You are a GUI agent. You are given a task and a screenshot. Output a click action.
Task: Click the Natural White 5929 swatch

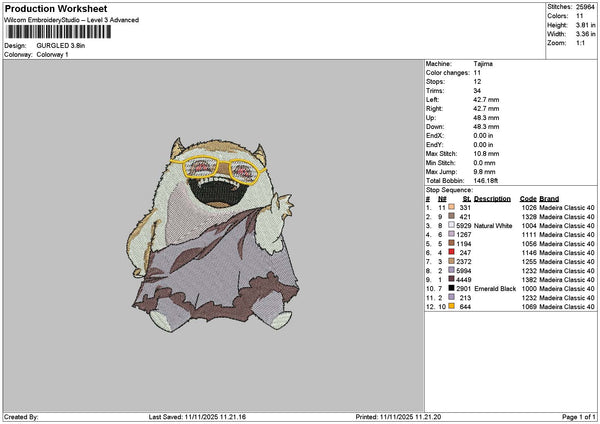(452, 225)
